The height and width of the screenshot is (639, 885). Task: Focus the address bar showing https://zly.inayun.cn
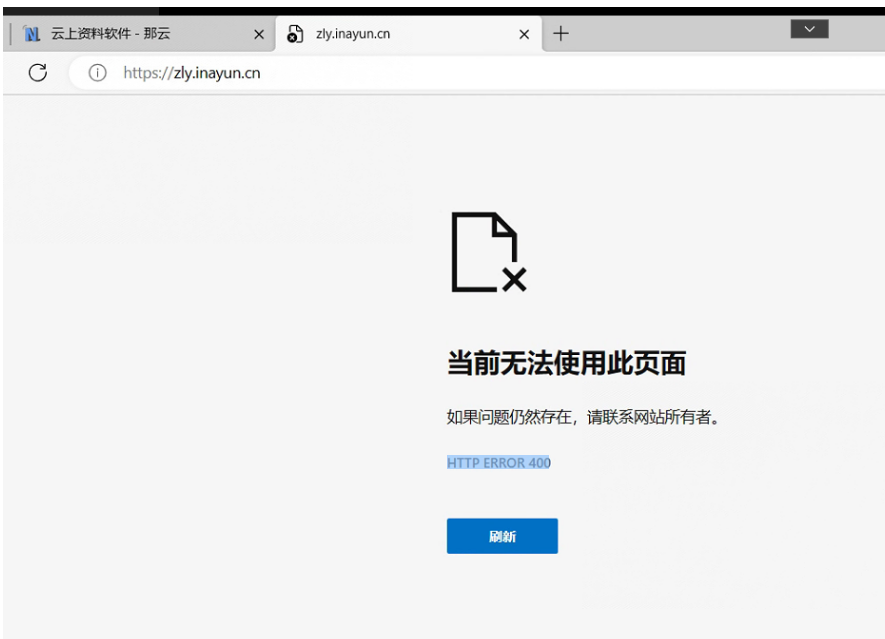click(x=400, y=72)
